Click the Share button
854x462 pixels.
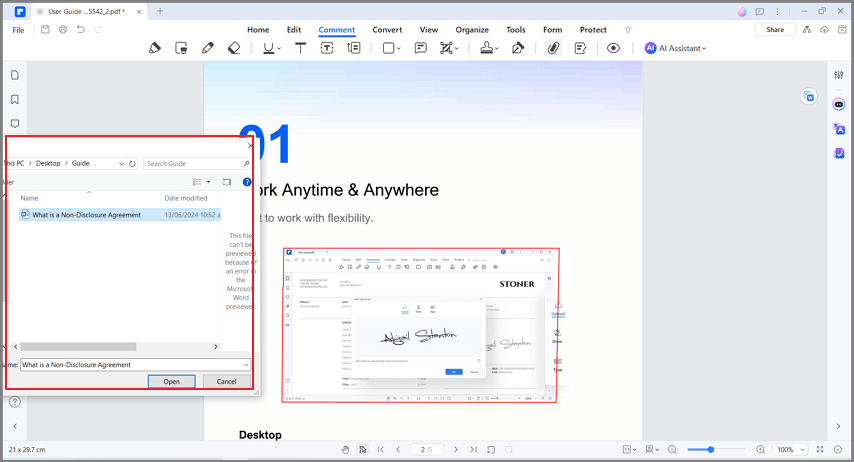pyautogui.click(x=775, y=30)
